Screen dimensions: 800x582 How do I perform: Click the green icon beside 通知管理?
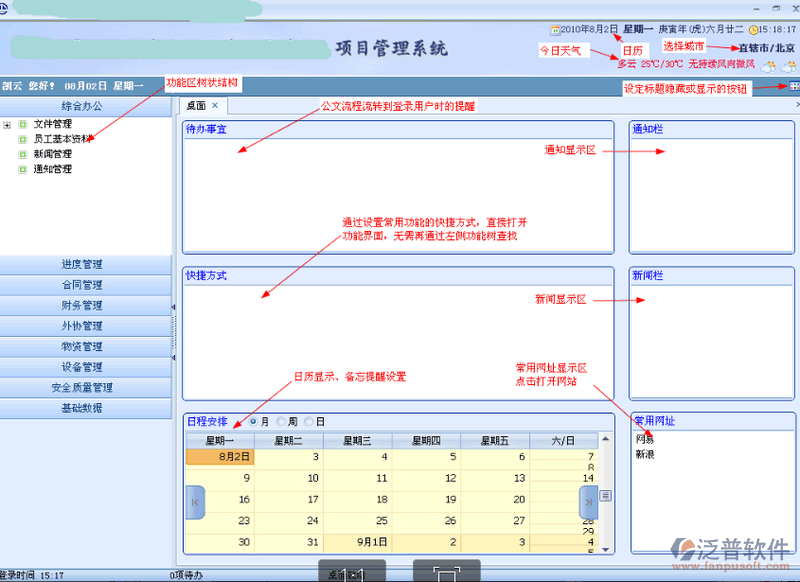click(23, 170)
